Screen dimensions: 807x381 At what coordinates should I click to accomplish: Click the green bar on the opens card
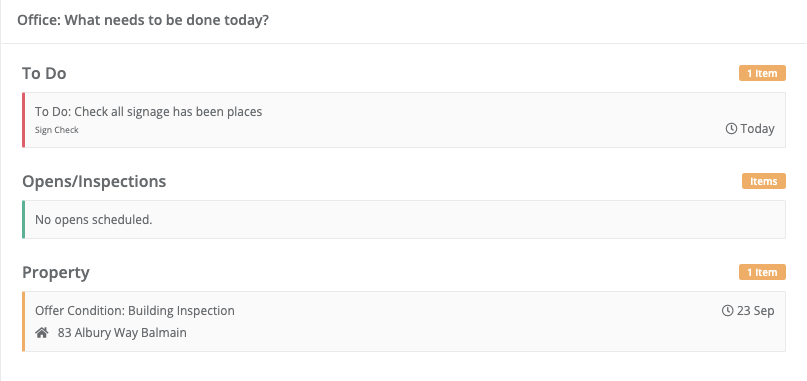pos(23,219)
